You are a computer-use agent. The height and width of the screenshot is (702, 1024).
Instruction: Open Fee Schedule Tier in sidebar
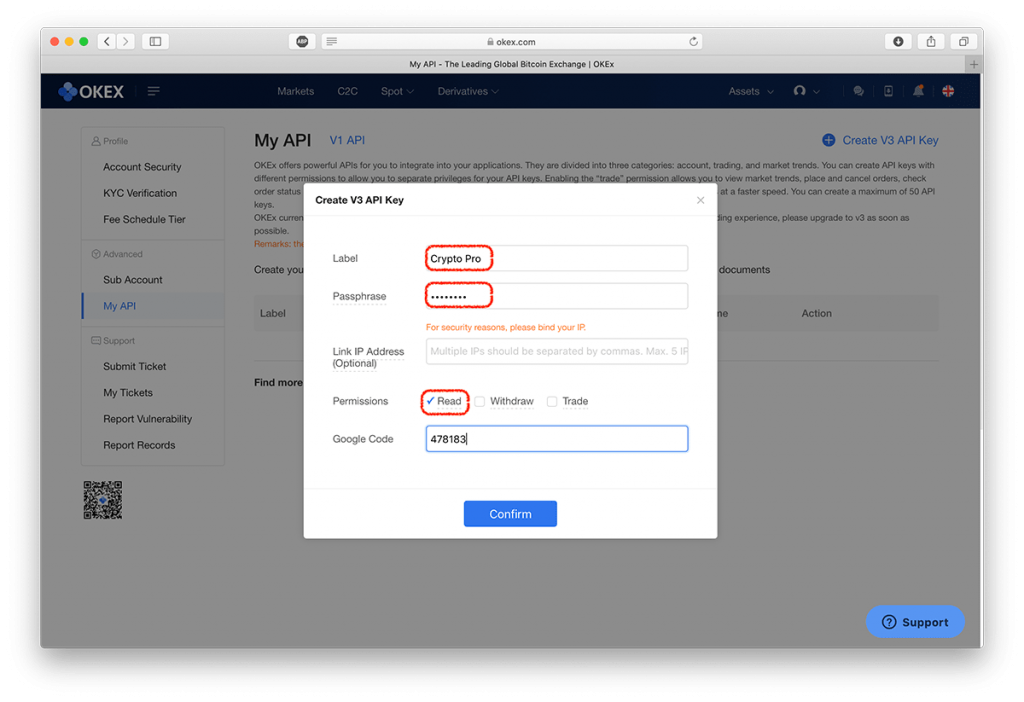coord(144,219)
